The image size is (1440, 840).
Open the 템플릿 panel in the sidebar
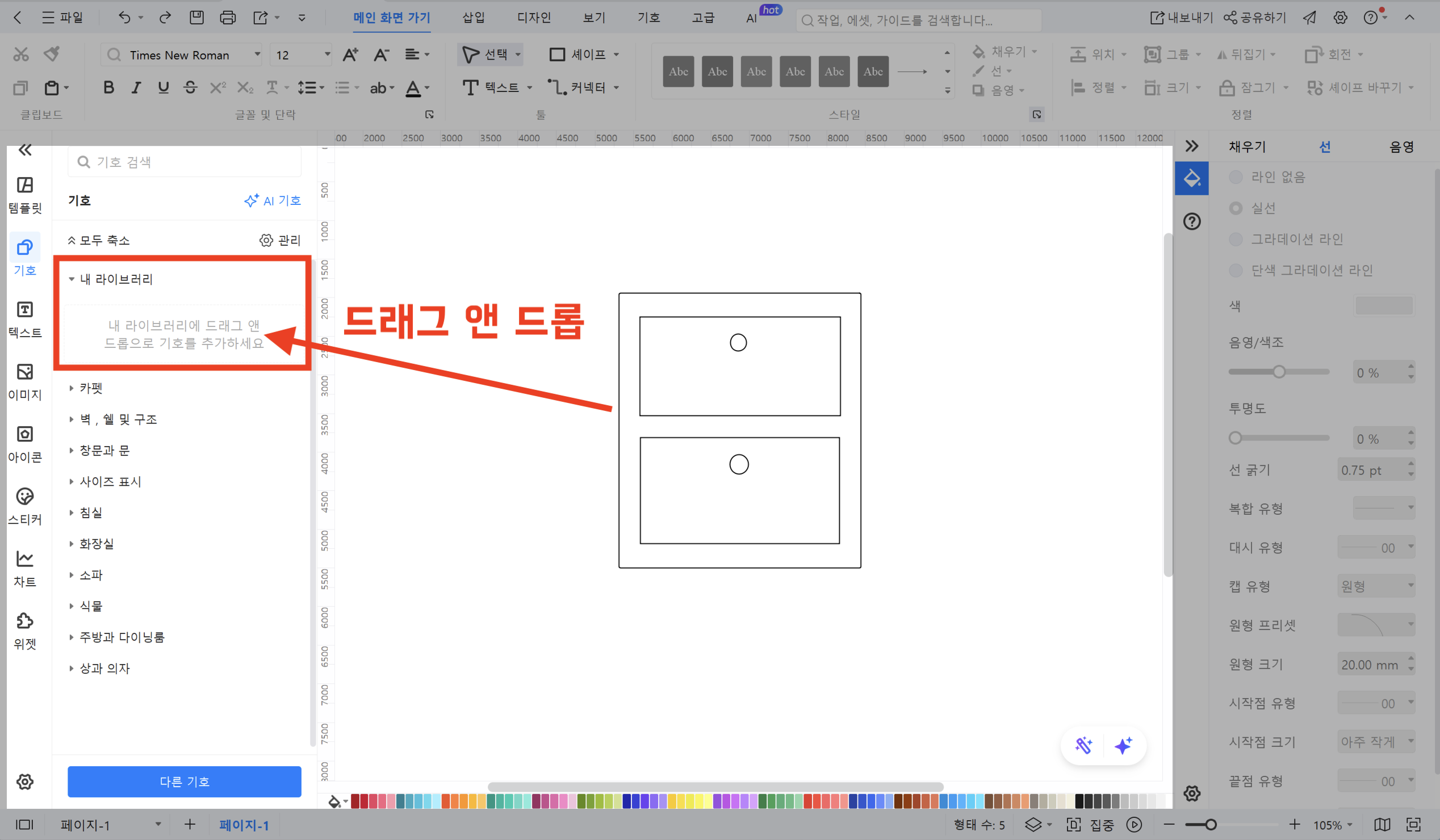coord(24,194)
